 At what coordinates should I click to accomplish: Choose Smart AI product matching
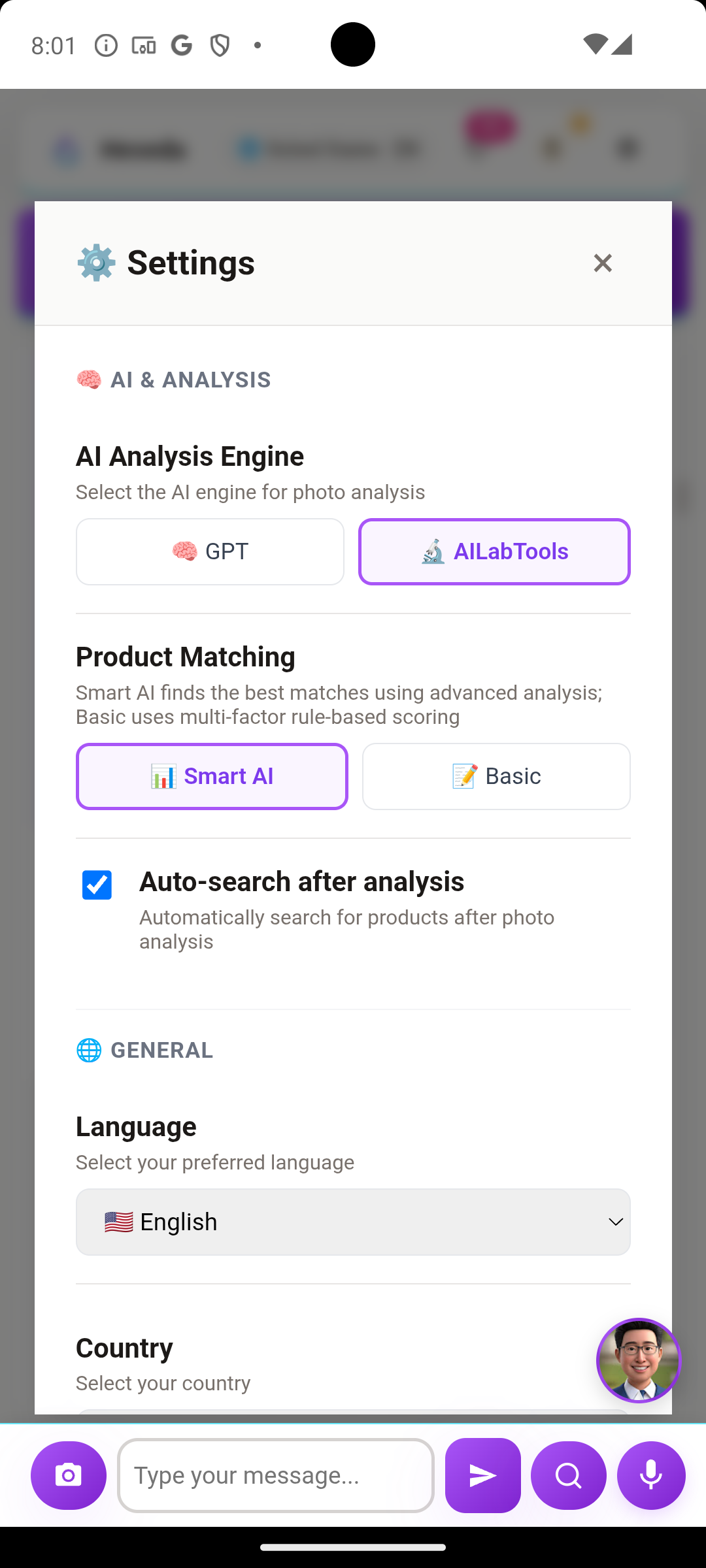coord(212,776)
